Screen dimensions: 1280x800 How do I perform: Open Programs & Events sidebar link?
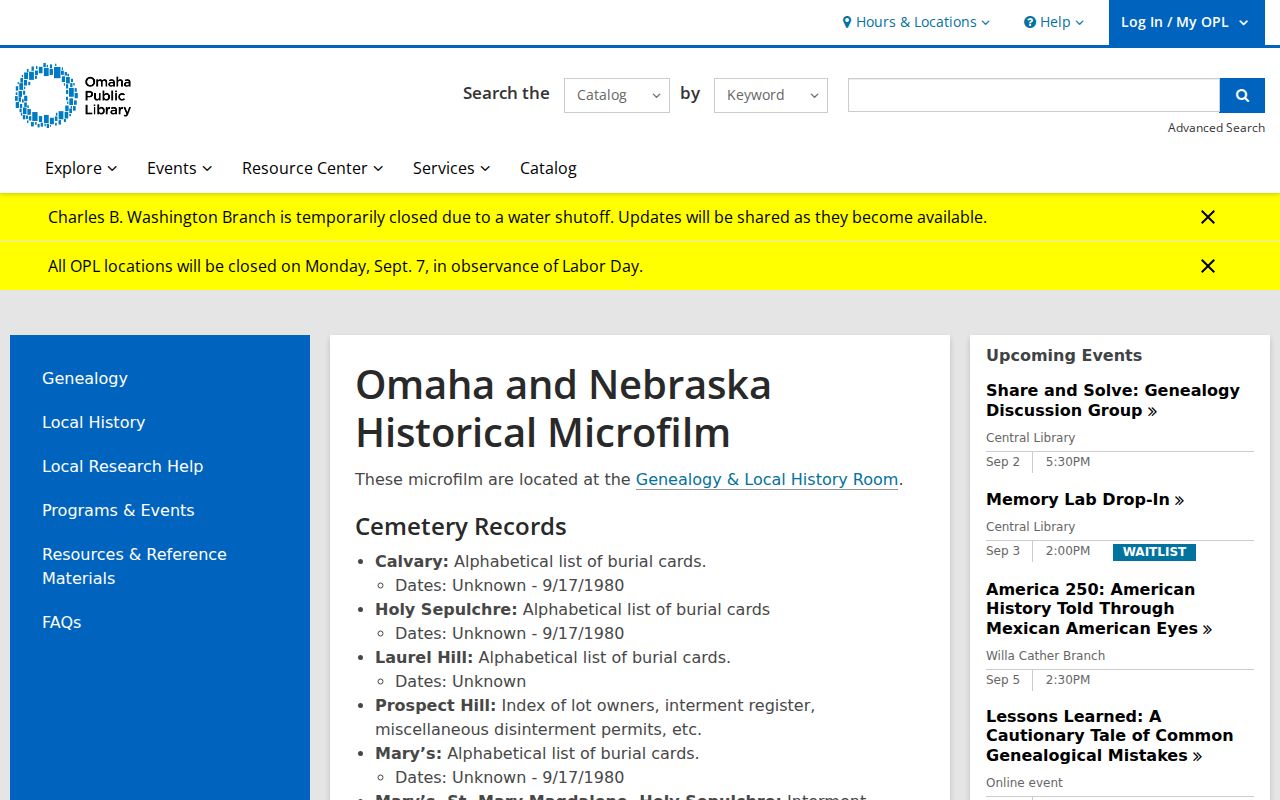pos(118,510)
